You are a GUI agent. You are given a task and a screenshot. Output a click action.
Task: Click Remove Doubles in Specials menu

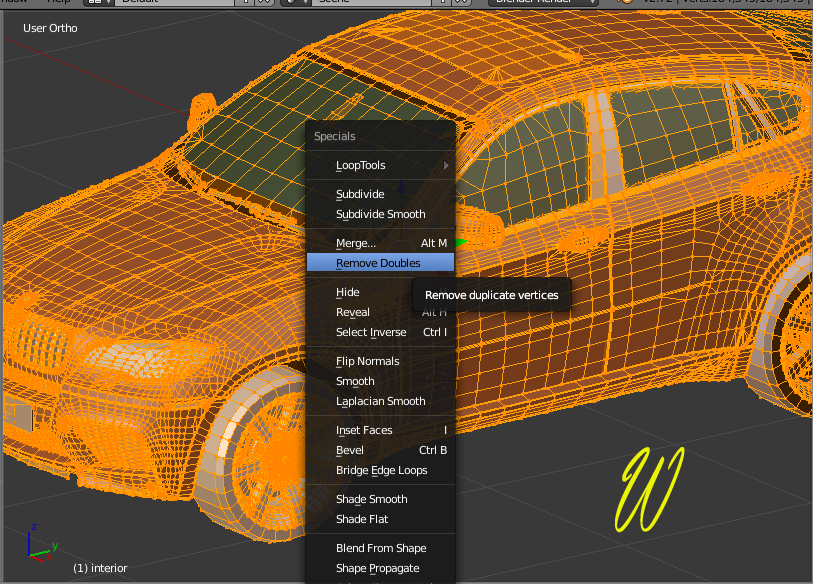pos(380,263)
